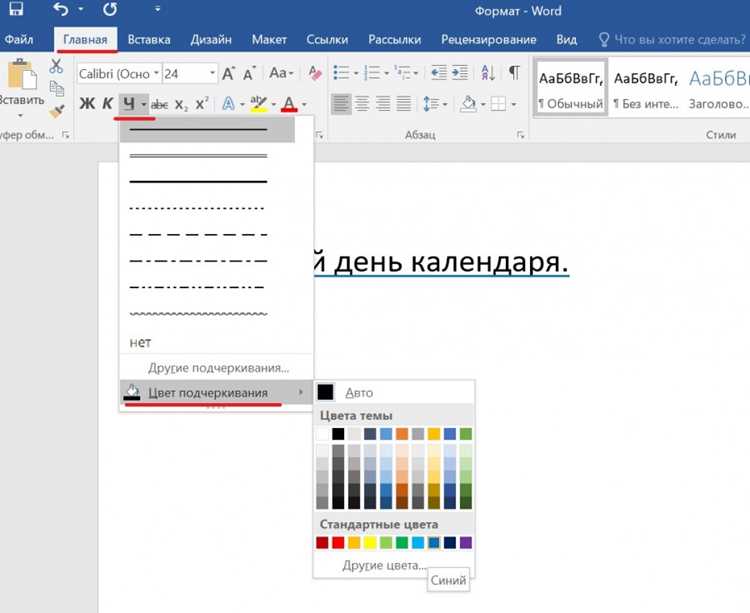
Task: Justify the paragraph text
Action: tap(404, 104)
